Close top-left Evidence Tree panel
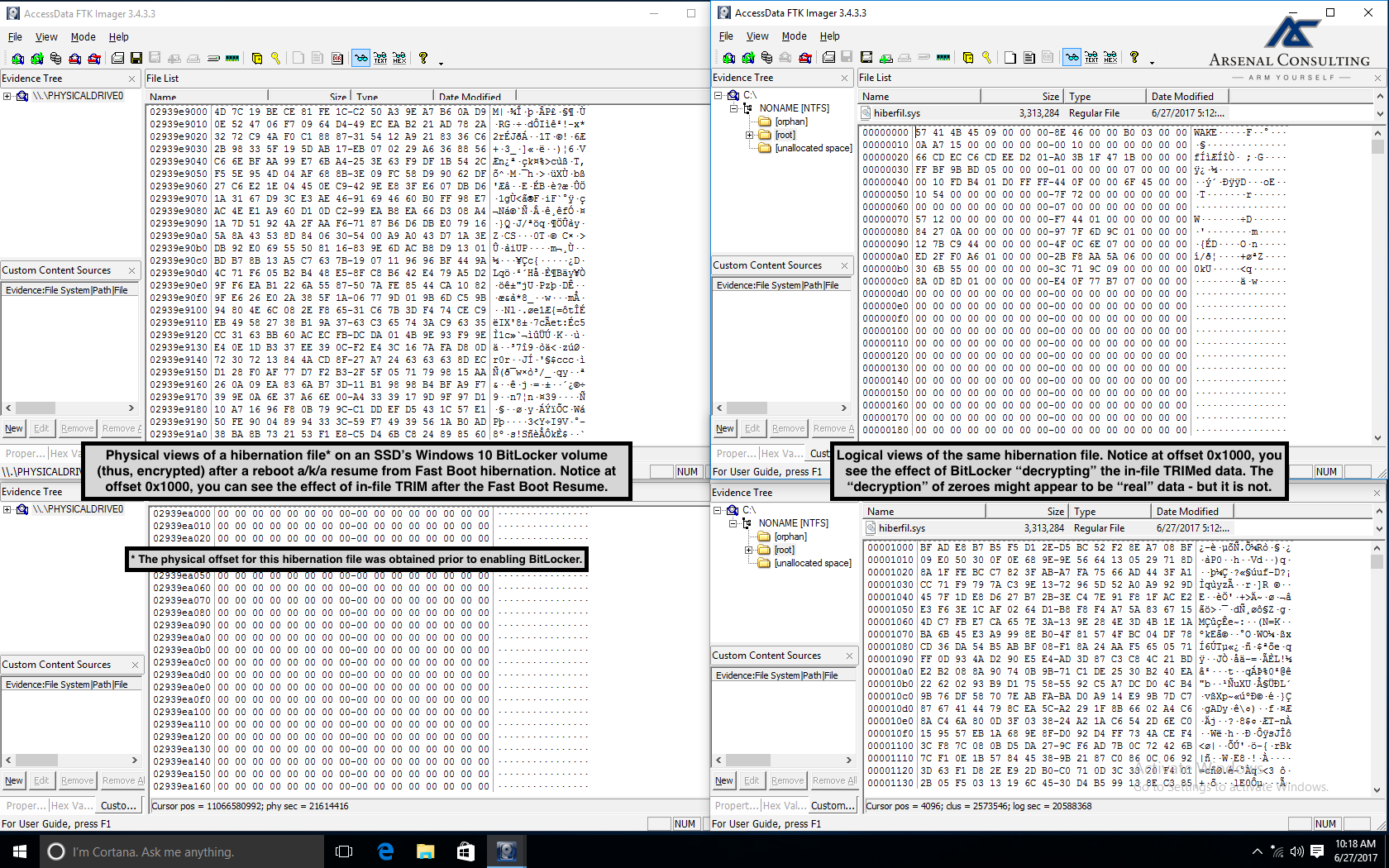Viewport: 1389px width, 868px height. point(131,79)
